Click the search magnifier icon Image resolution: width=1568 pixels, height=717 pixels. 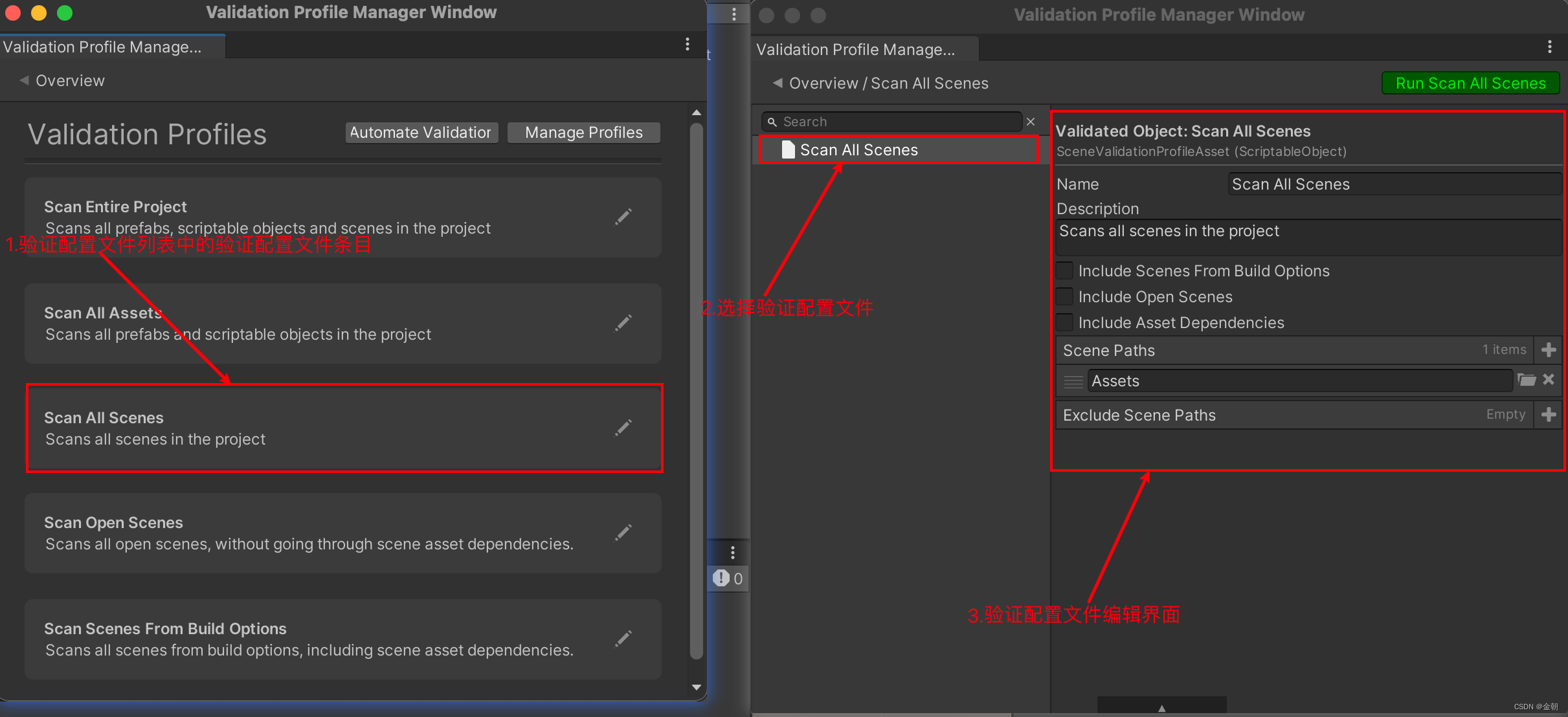pyautogui.click(x=772, y=122)
